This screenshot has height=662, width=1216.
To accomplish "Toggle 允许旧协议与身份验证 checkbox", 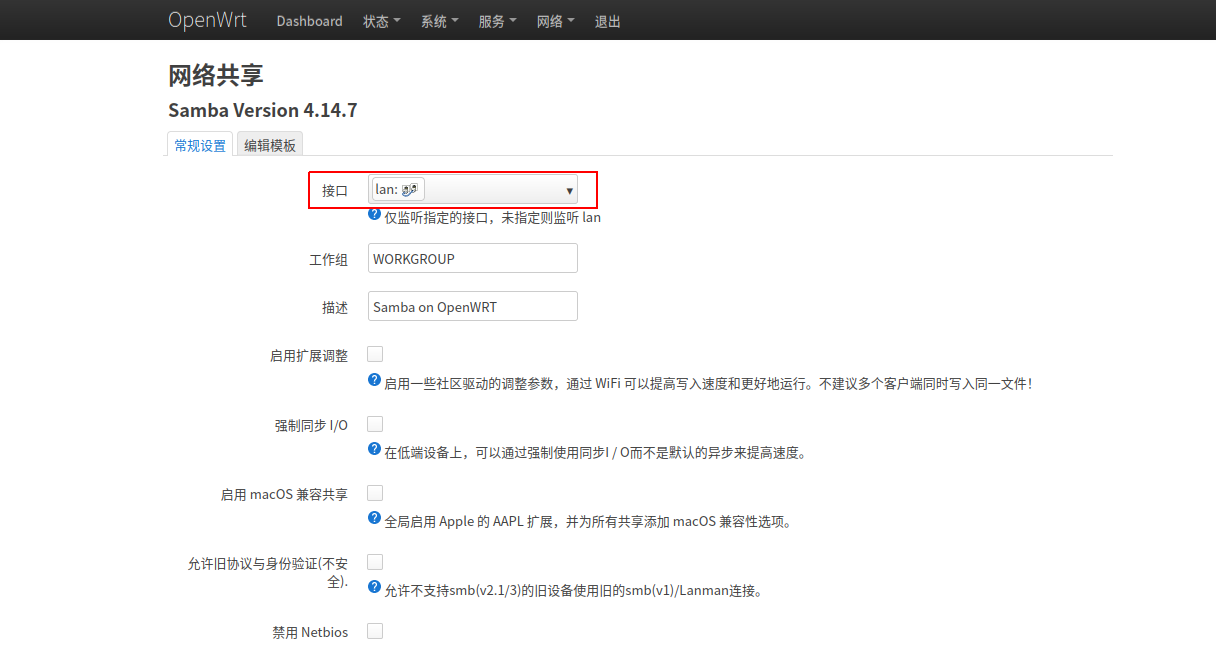I will click(x=375, y=562).
